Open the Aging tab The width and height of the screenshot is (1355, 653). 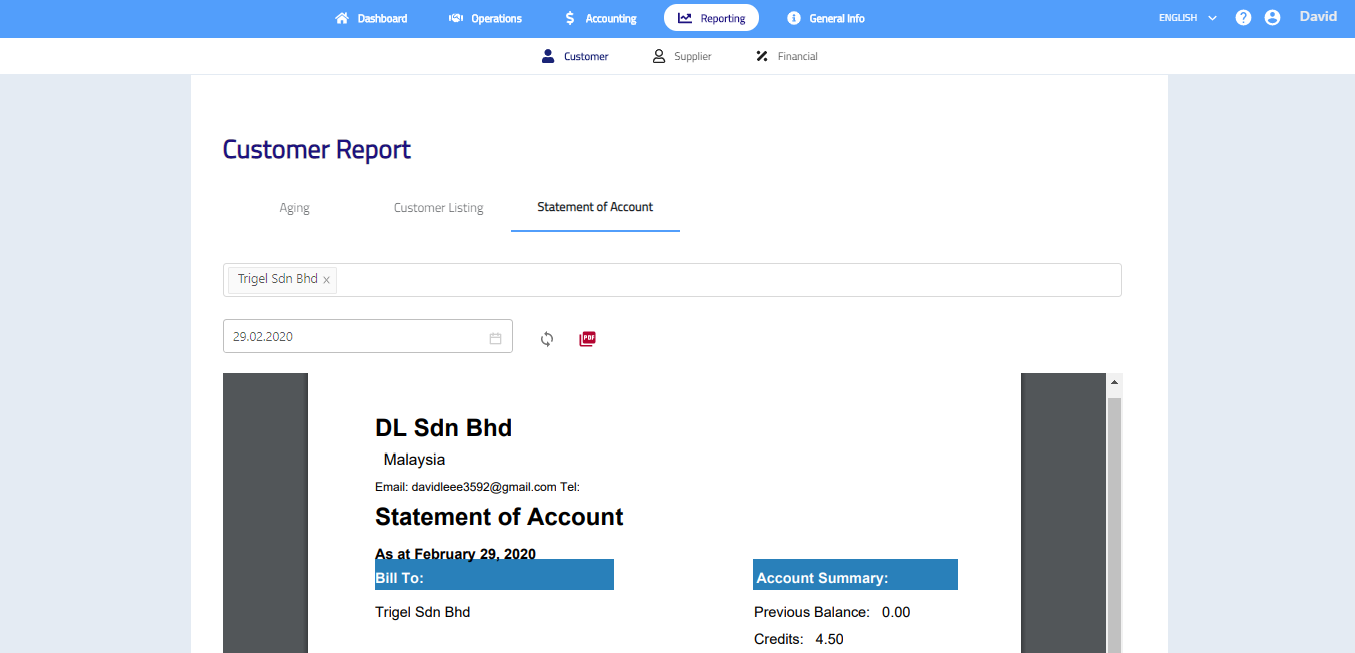[x=294, y=208]
